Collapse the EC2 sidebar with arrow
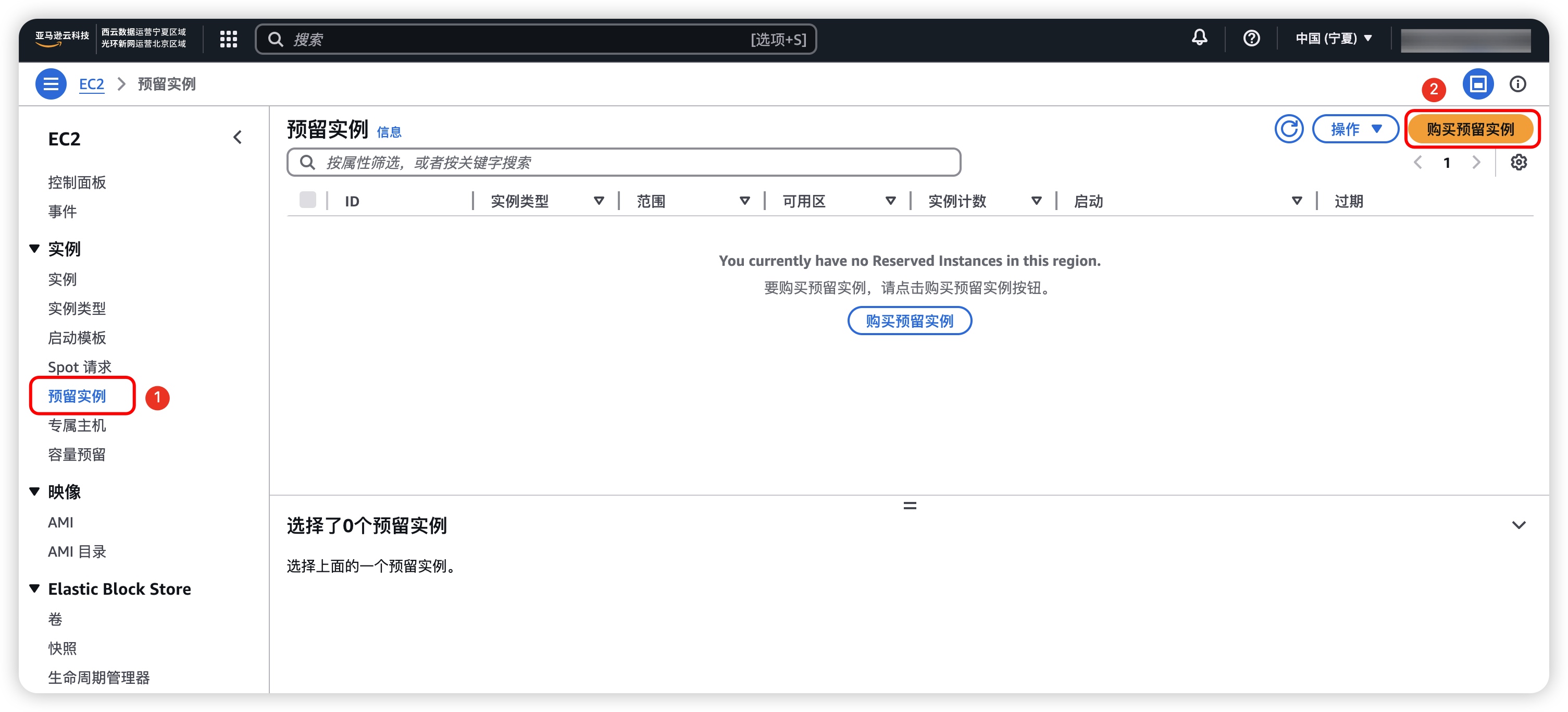1568x712 pixels. point(238,138)
